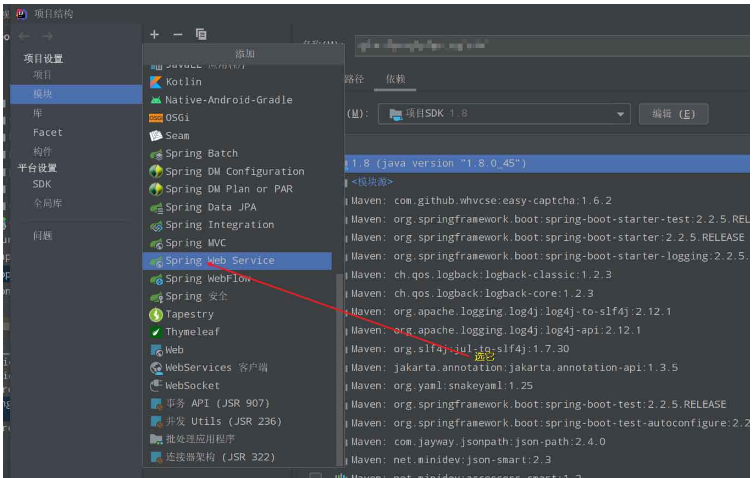Click the Spring DM Plan or PAR icon
Image resolution: width=756 pixels, height=478 pixels.
tap(156, 190)
